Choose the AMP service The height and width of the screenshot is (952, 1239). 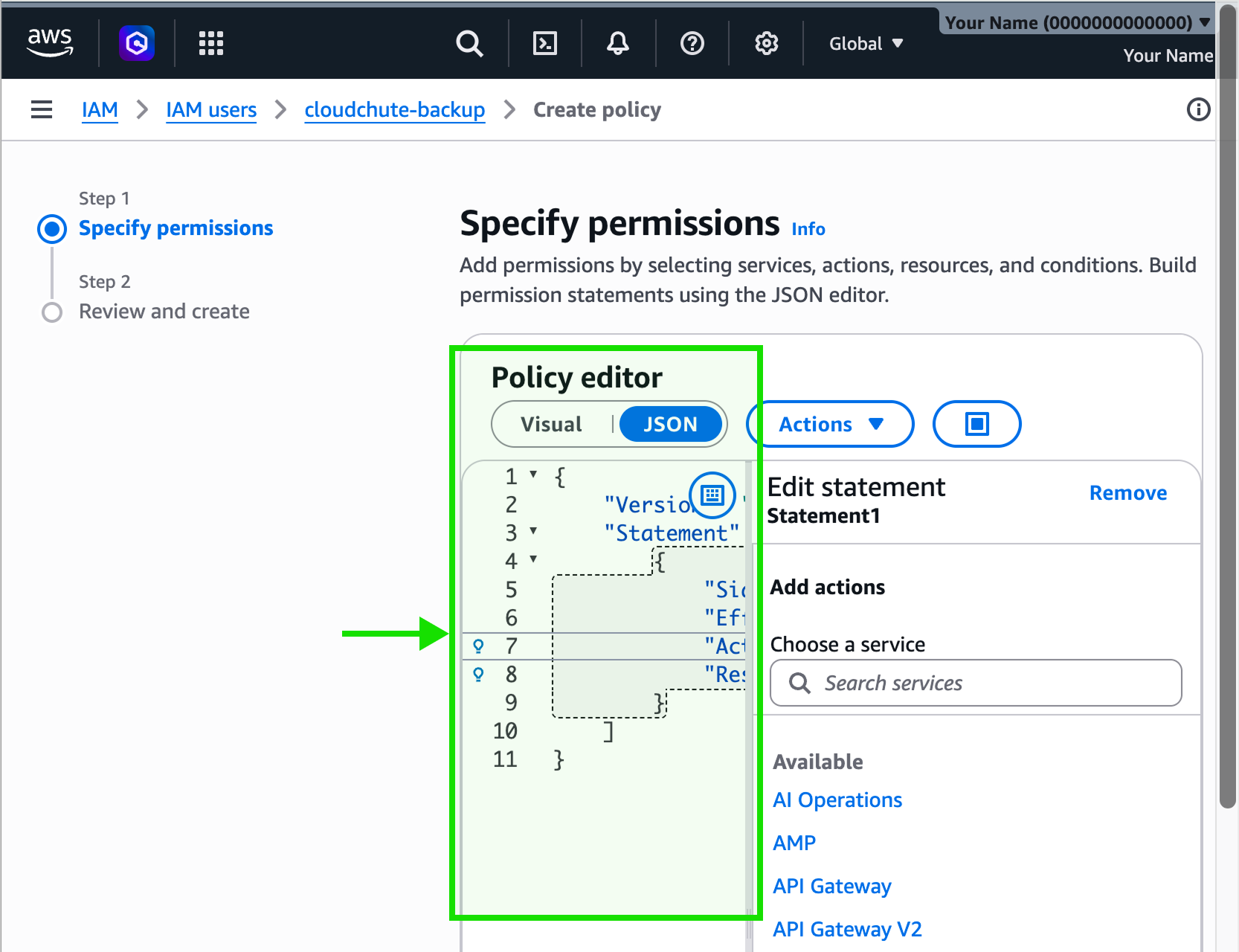794,843
